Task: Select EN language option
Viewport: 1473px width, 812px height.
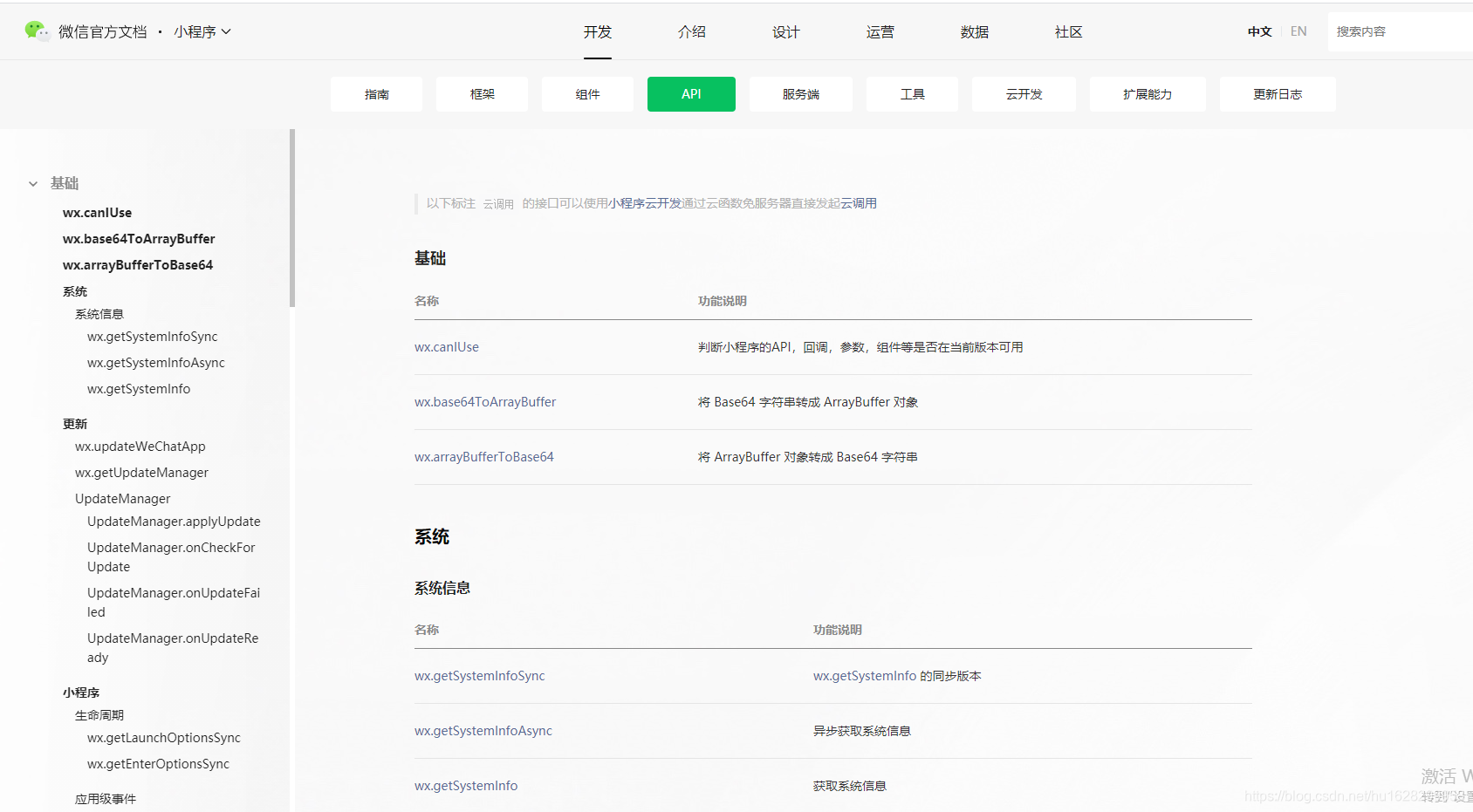Action: click(x=1298, y=31)
